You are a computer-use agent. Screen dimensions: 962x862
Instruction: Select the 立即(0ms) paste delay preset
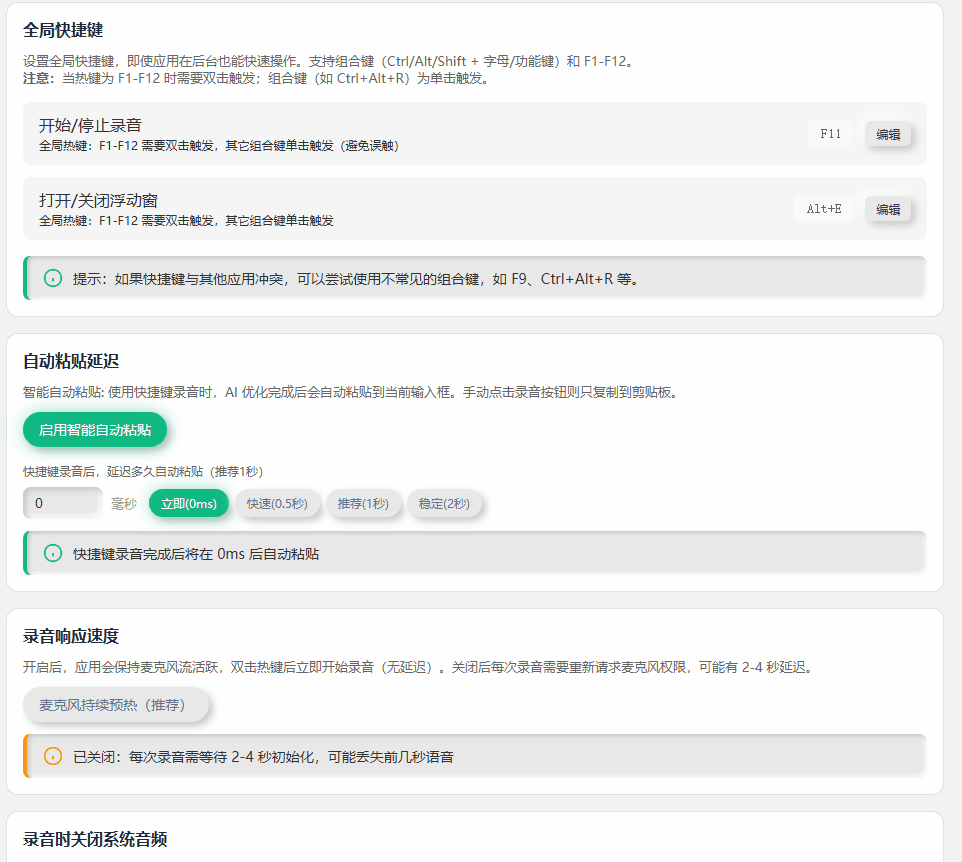tap(189, 503)
